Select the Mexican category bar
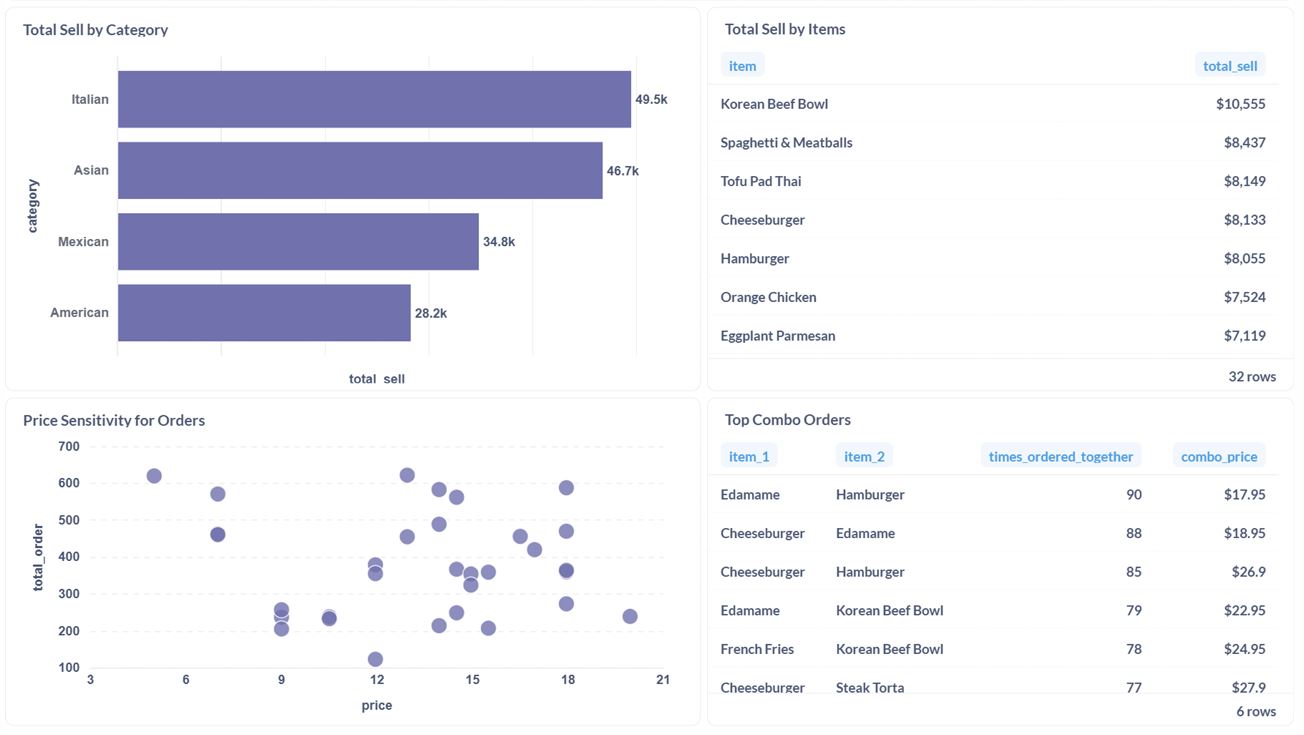 (300, 241)
